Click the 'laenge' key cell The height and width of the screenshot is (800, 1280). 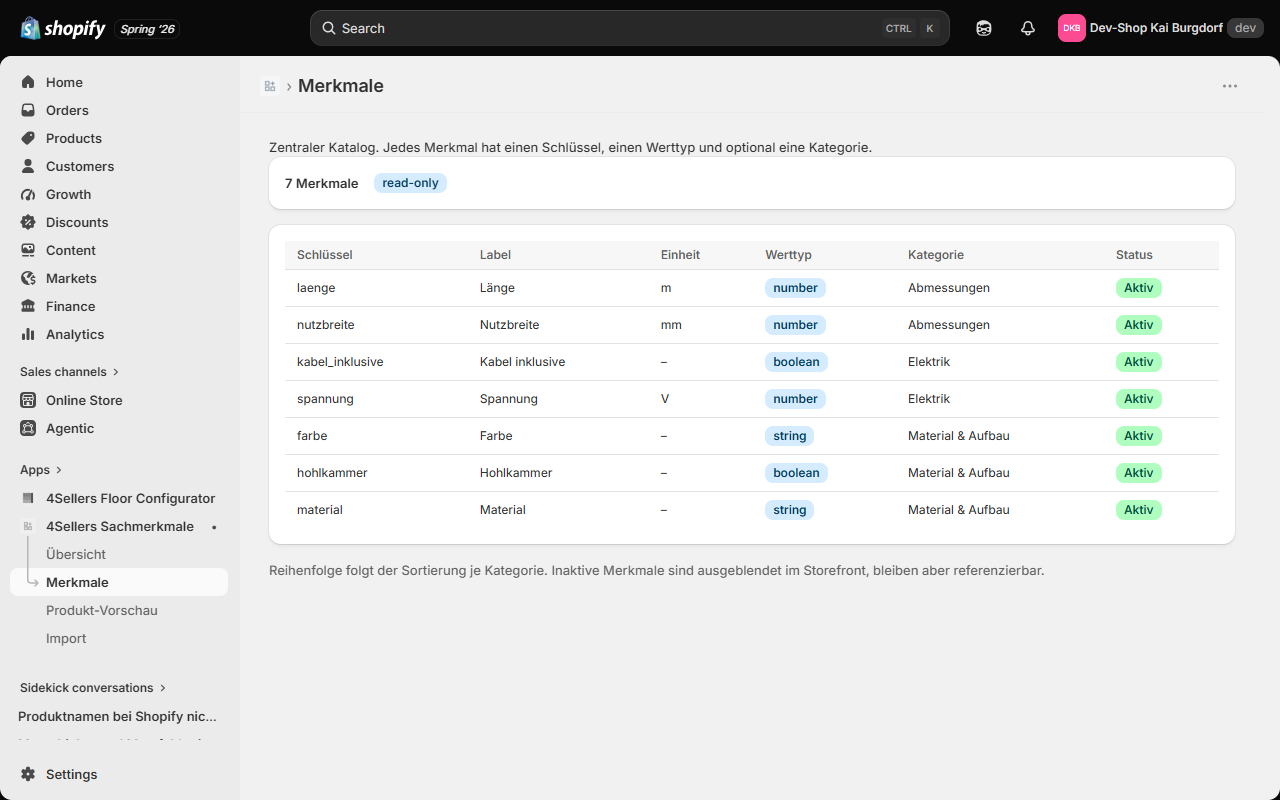click(316, 288)
